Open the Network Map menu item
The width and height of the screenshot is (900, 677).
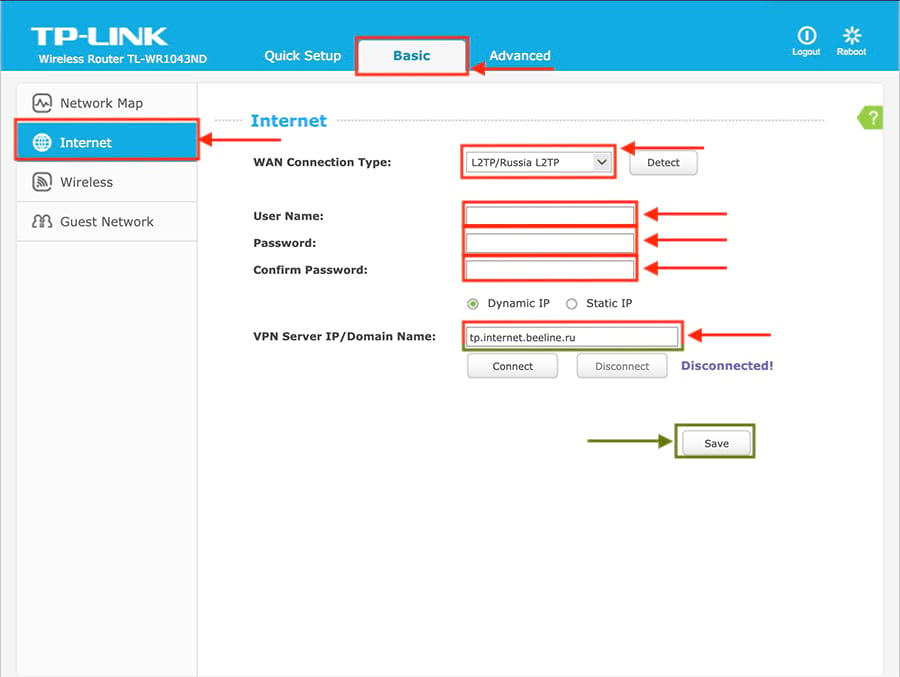(x=107, y=103)
